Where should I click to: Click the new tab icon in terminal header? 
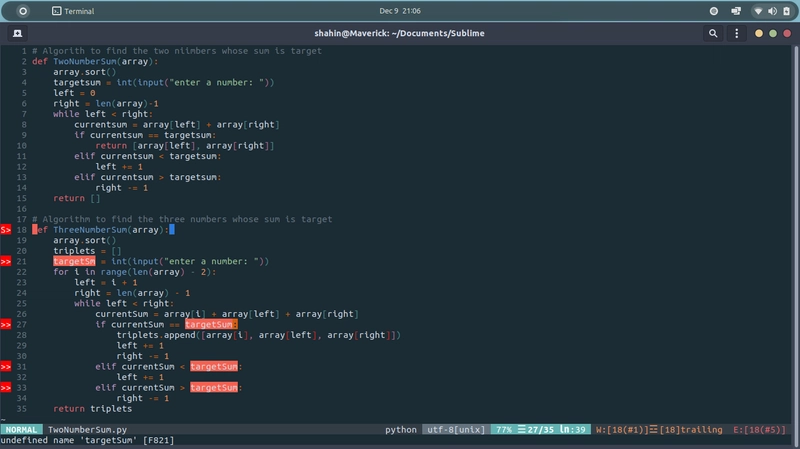click(x=19, y=33)
